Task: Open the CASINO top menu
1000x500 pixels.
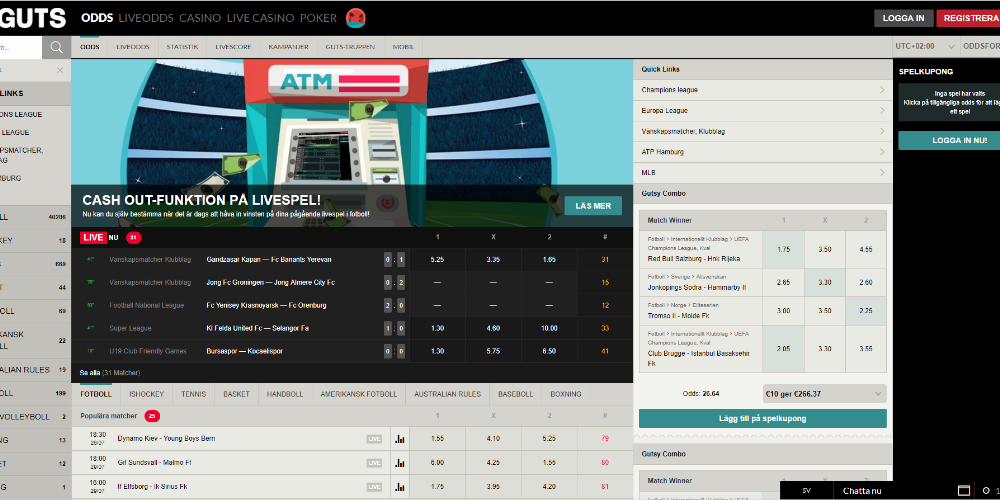Action: coord(200,18)
